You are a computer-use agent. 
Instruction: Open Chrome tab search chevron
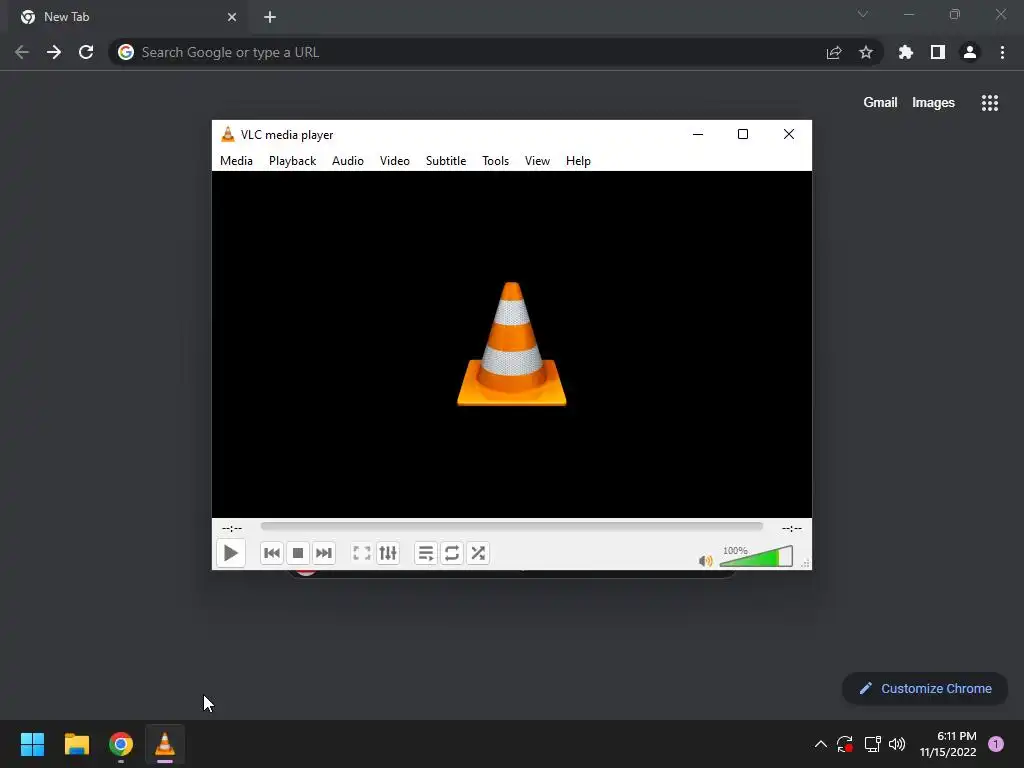[x=863, y=14]
